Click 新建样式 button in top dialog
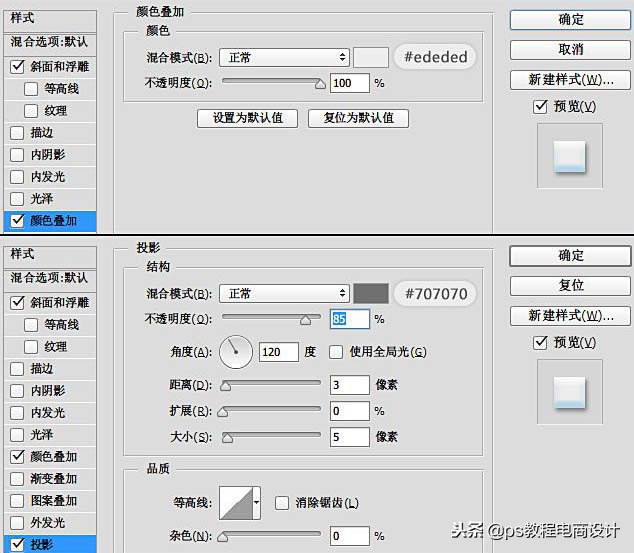 [570, 80]
